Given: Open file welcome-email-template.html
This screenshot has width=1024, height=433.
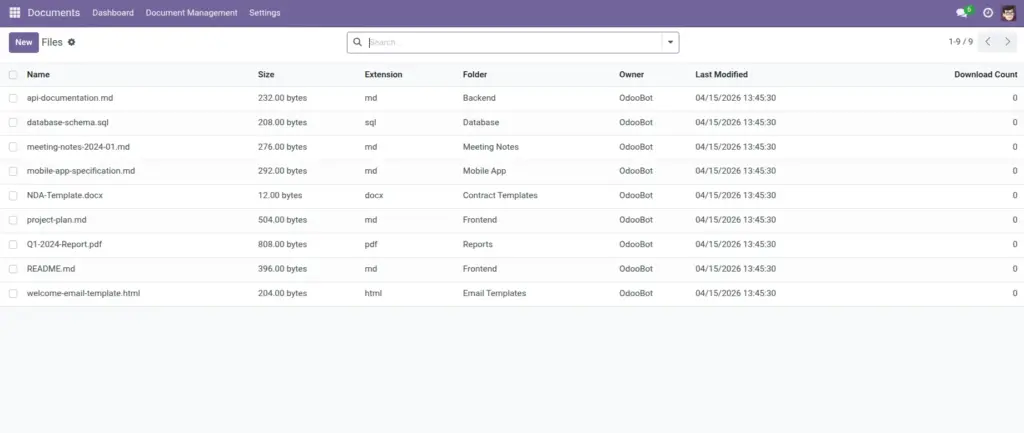Looking at the screenshot, I should 84,293.
